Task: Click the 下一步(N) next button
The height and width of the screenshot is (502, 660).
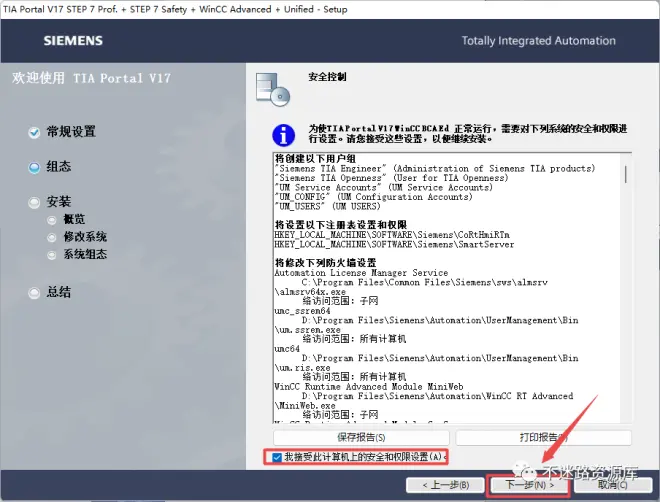Action: 529,485
